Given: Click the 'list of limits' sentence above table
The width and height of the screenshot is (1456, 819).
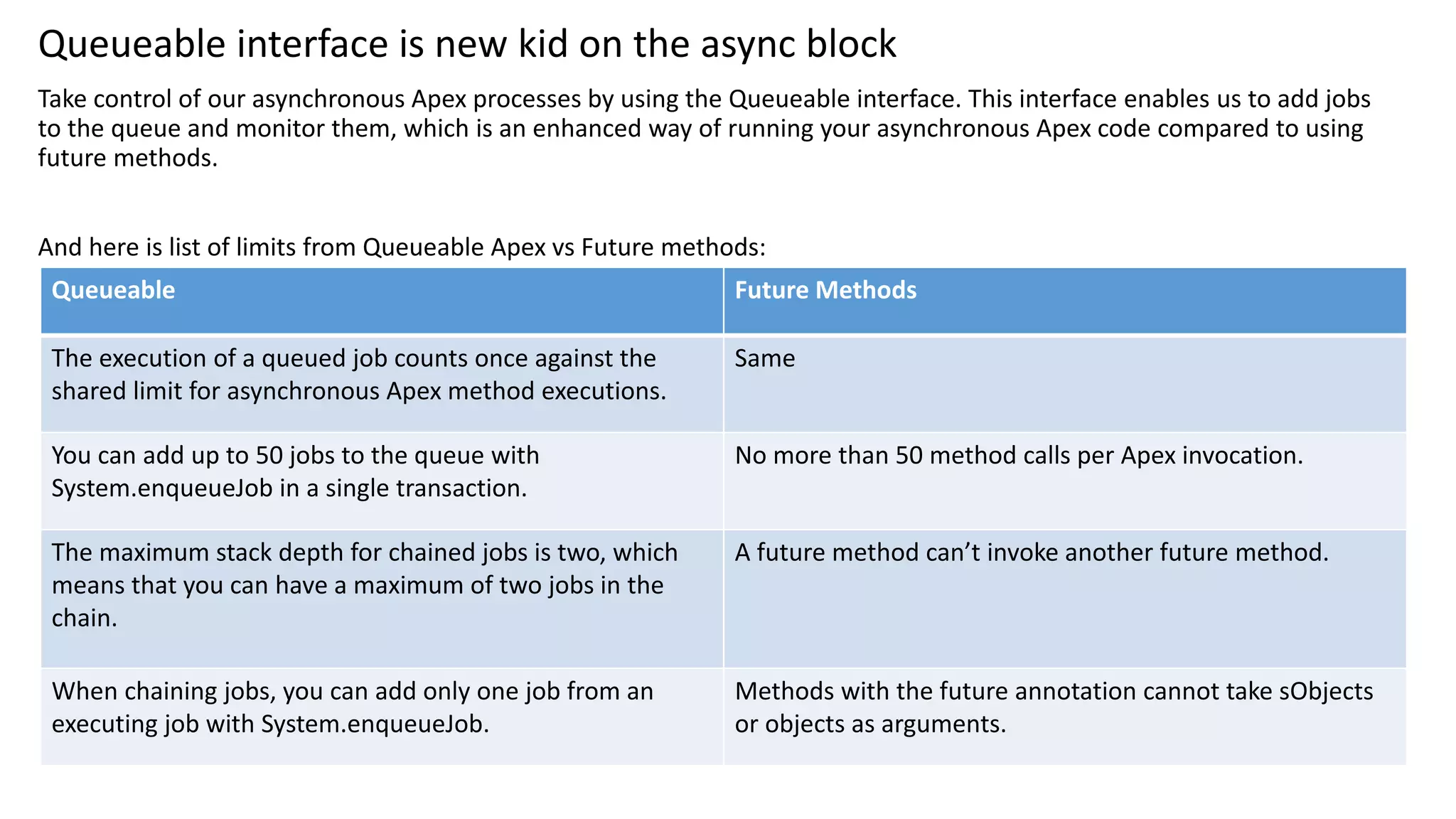Looking at the screenshot, I should 402,247.
